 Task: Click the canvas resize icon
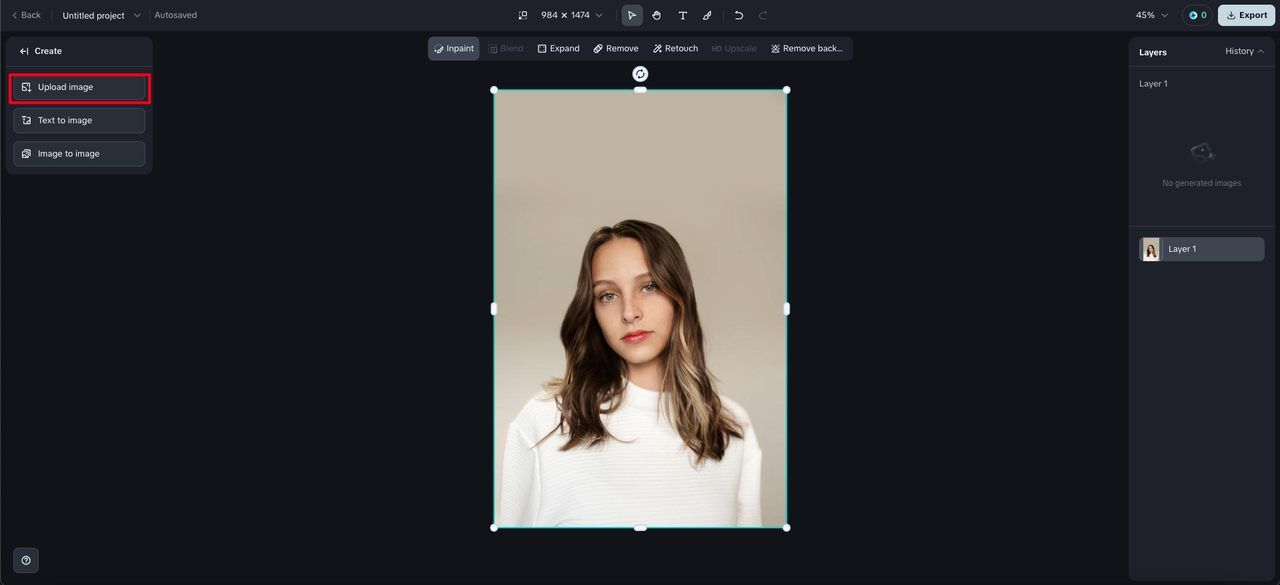(523, 15)
